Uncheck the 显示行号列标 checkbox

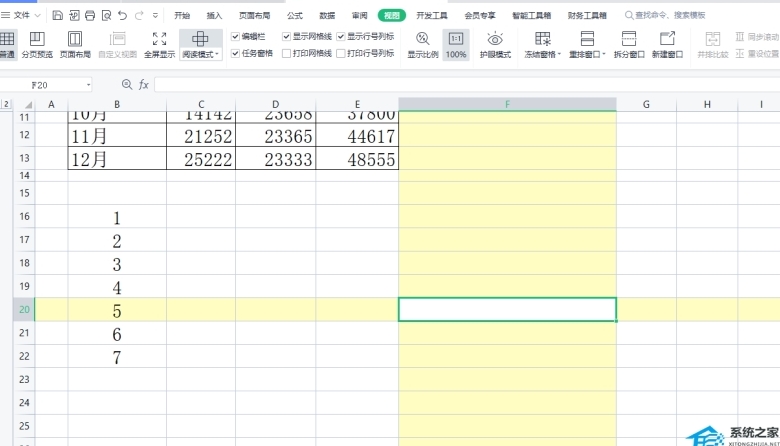click(x=341, y=36)
